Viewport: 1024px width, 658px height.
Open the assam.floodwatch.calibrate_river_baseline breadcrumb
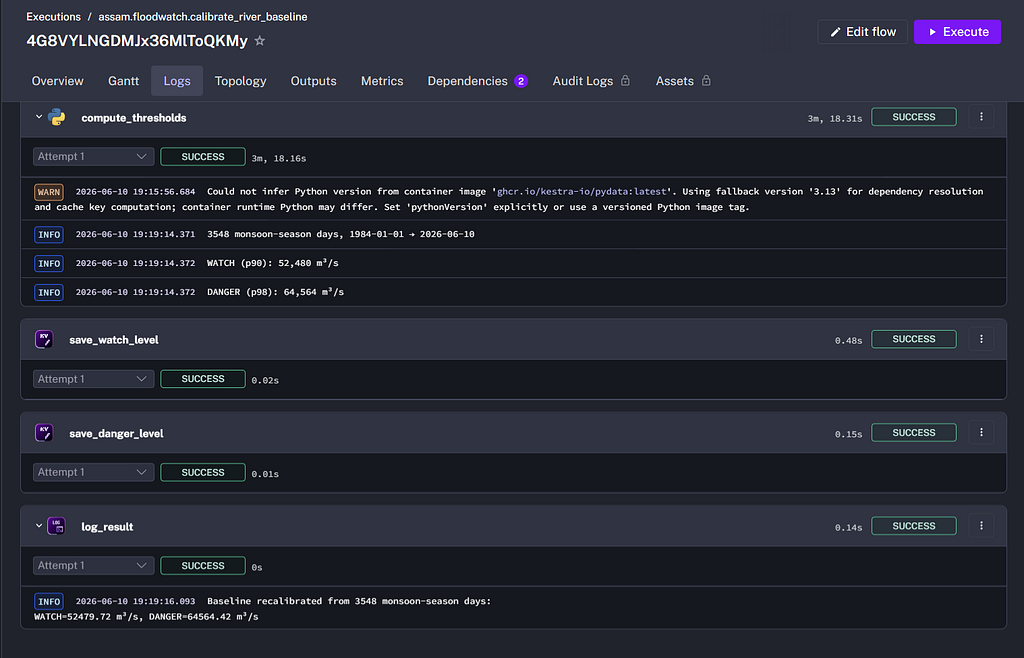[x=203, y=17]
